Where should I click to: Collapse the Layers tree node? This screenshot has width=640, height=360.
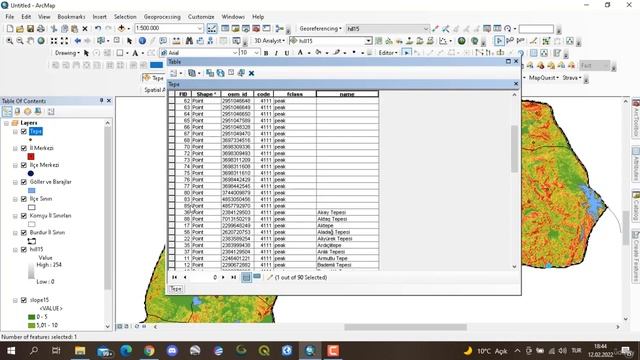(x=6, y=123)
